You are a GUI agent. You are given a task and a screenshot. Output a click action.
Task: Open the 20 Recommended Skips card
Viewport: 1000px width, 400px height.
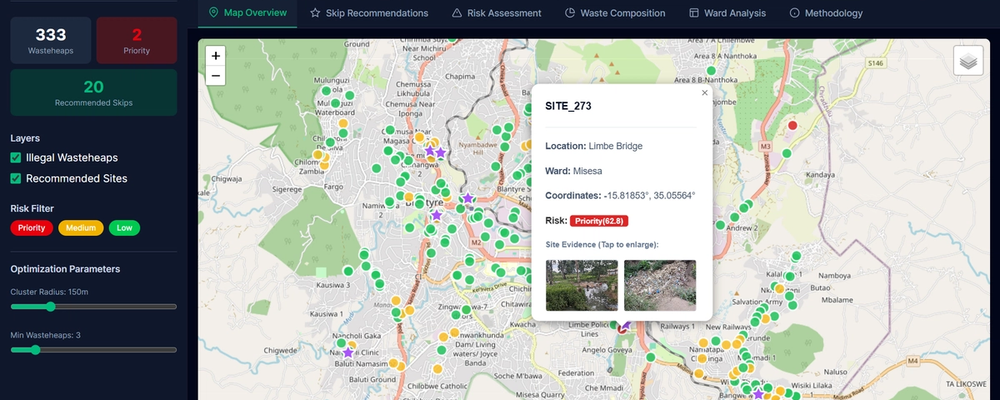94,93
